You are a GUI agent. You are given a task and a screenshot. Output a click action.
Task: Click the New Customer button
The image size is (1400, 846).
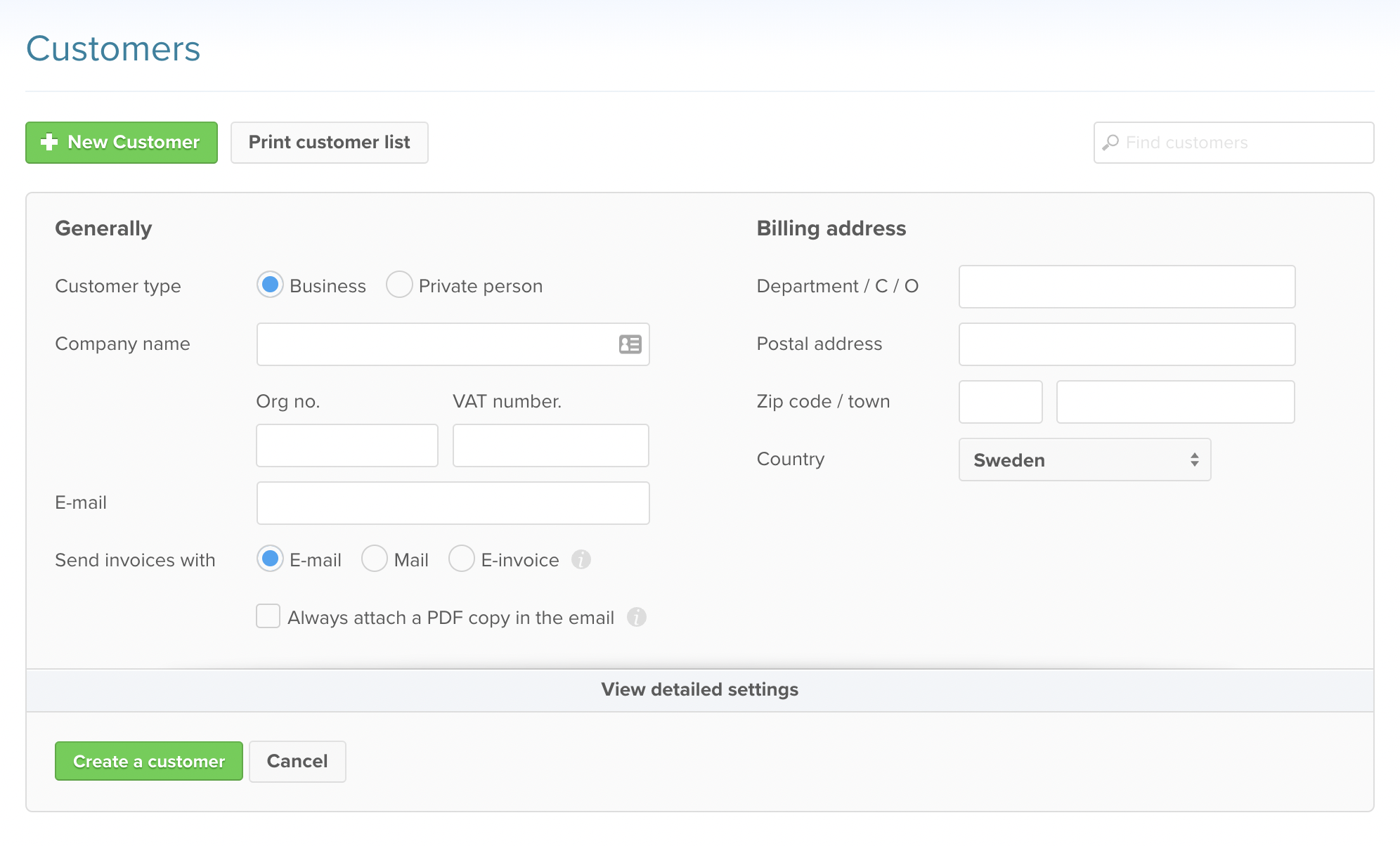point(122,143)
